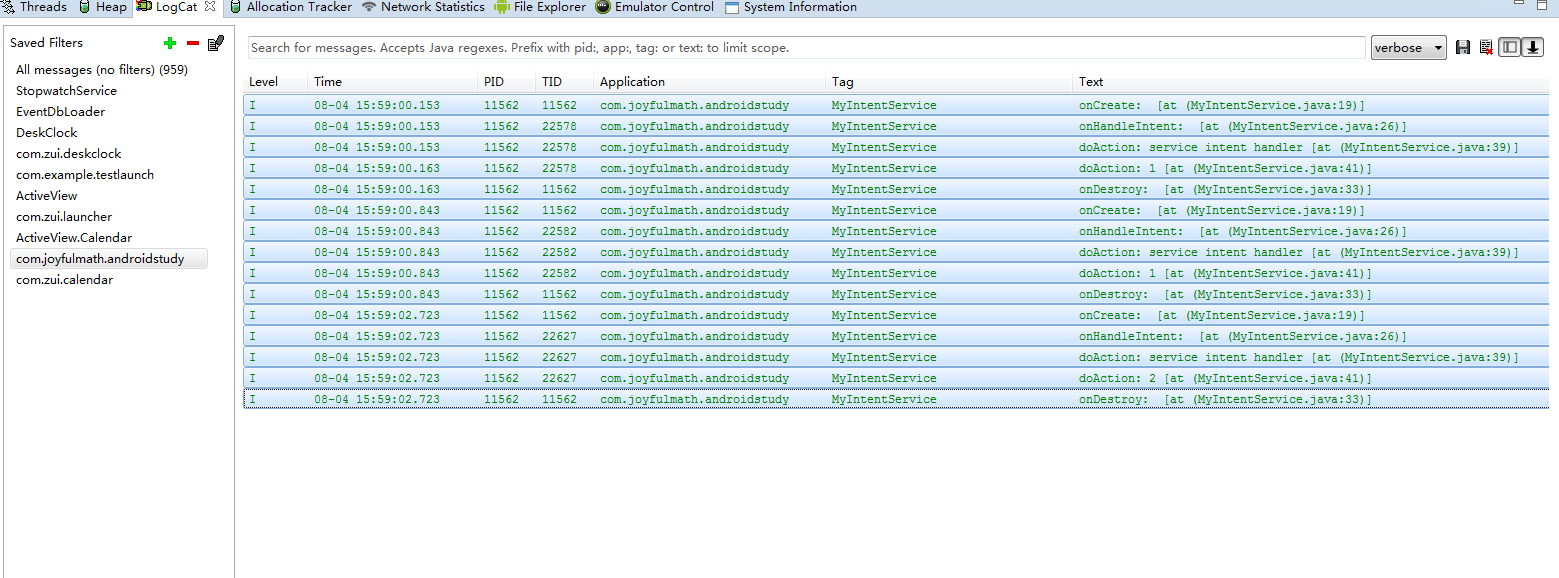This screenshot has height=578, width=1559.
Task: Open the File Explorer tab
Action: 540,7
